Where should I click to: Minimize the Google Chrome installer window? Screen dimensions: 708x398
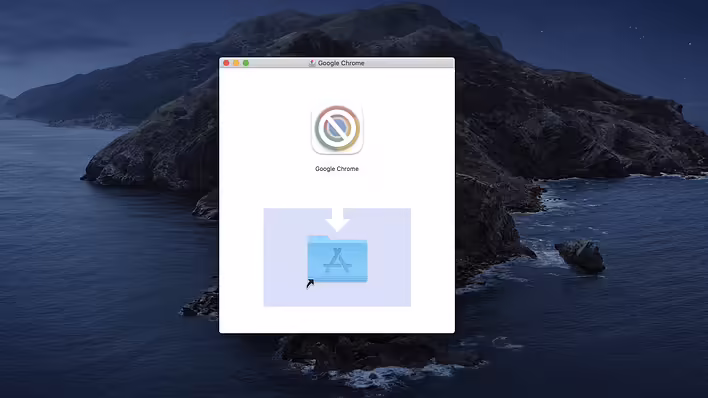coord(236,63)
